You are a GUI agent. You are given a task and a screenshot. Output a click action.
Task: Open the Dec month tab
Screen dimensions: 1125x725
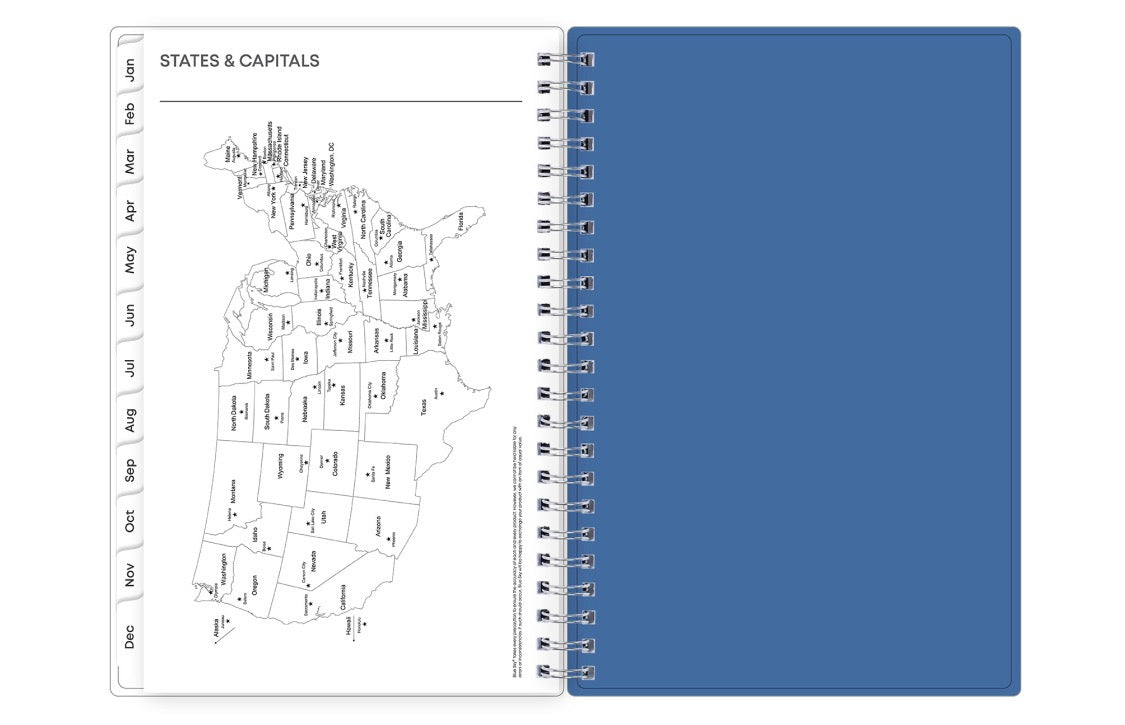130,636
